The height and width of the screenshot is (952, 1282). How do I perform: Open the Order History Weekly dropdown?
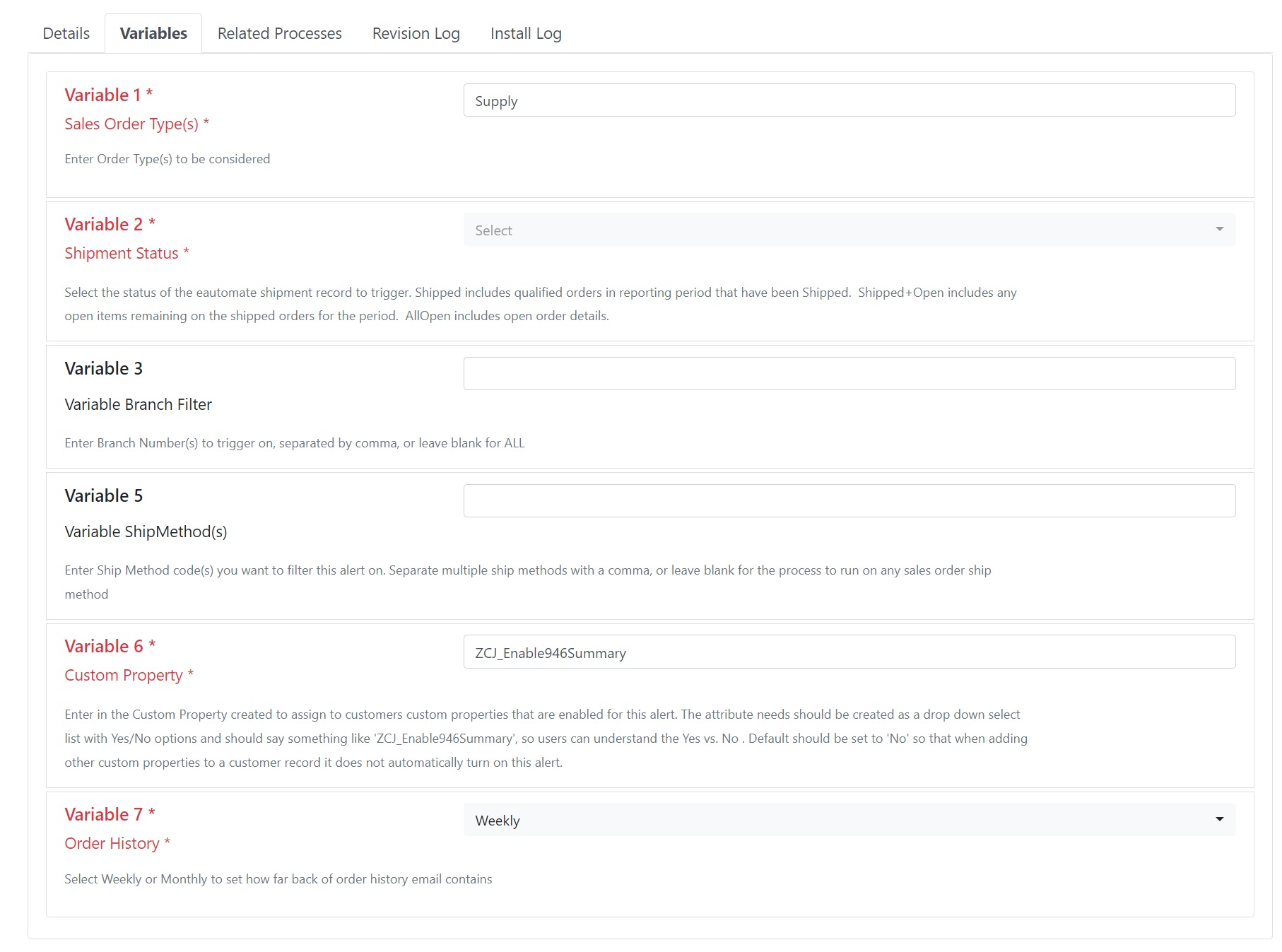[849, 820]
